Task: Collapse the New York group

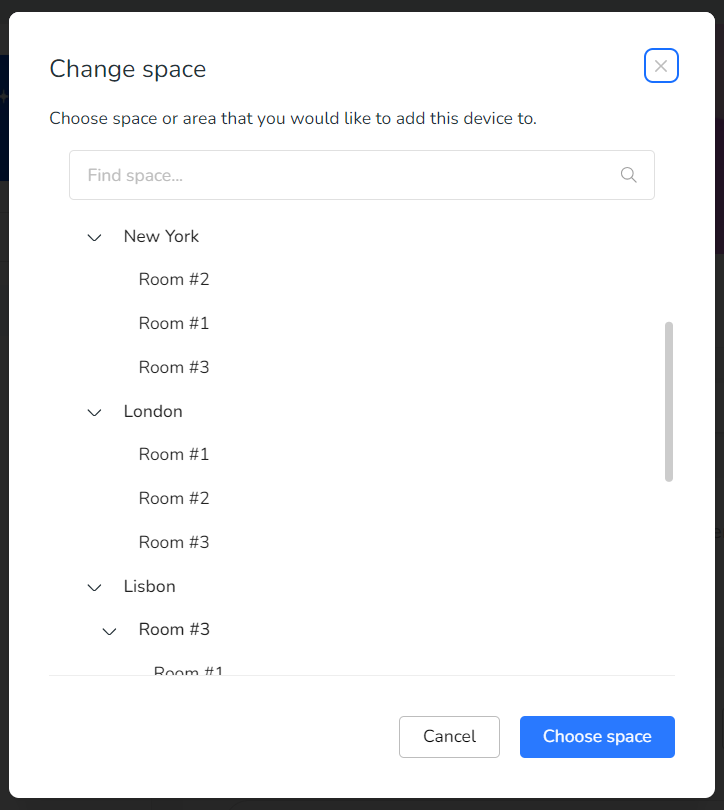Action: [x=95, y=237]
